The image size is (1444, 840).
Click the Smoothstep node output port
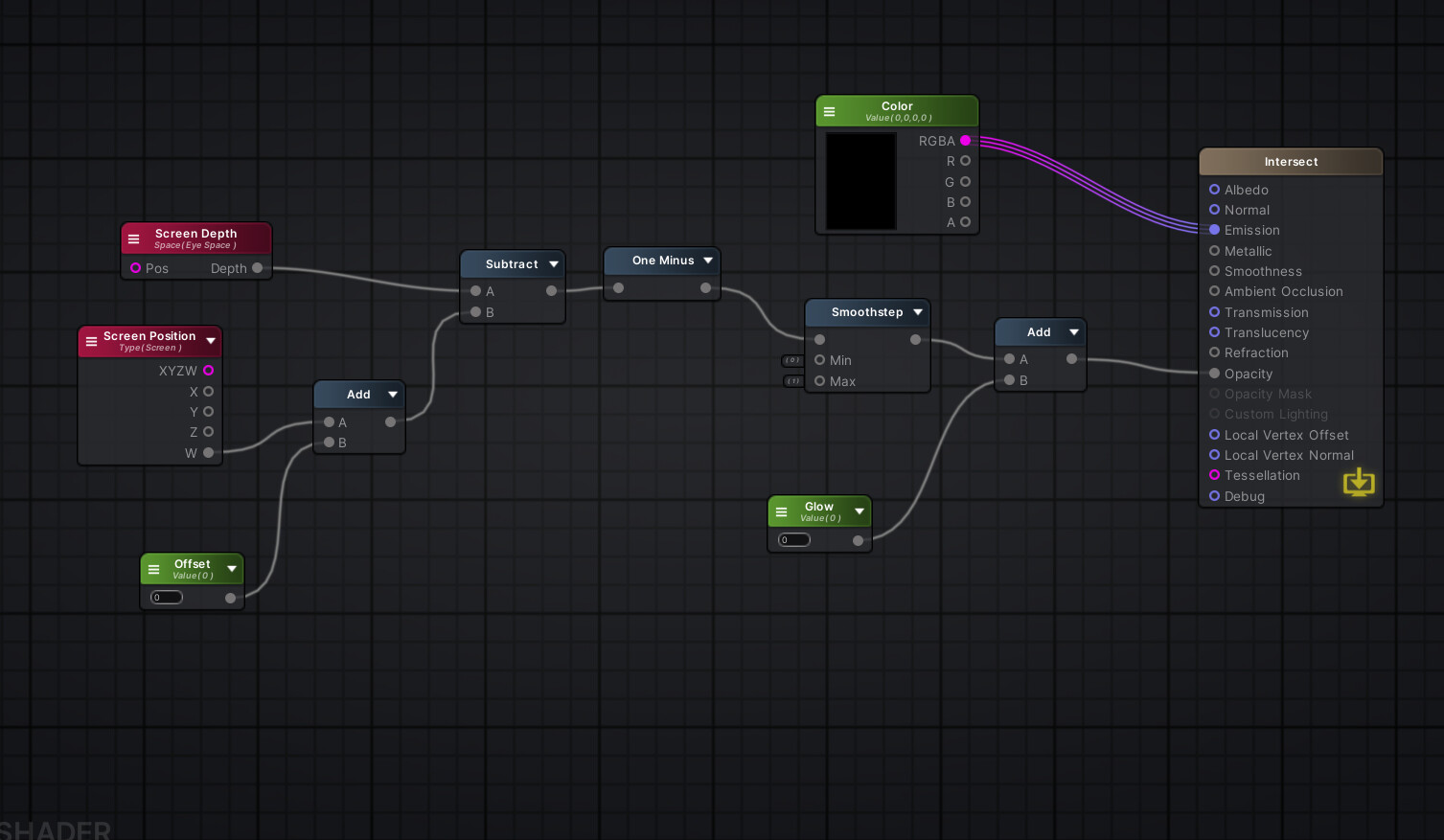click(915, 339)
